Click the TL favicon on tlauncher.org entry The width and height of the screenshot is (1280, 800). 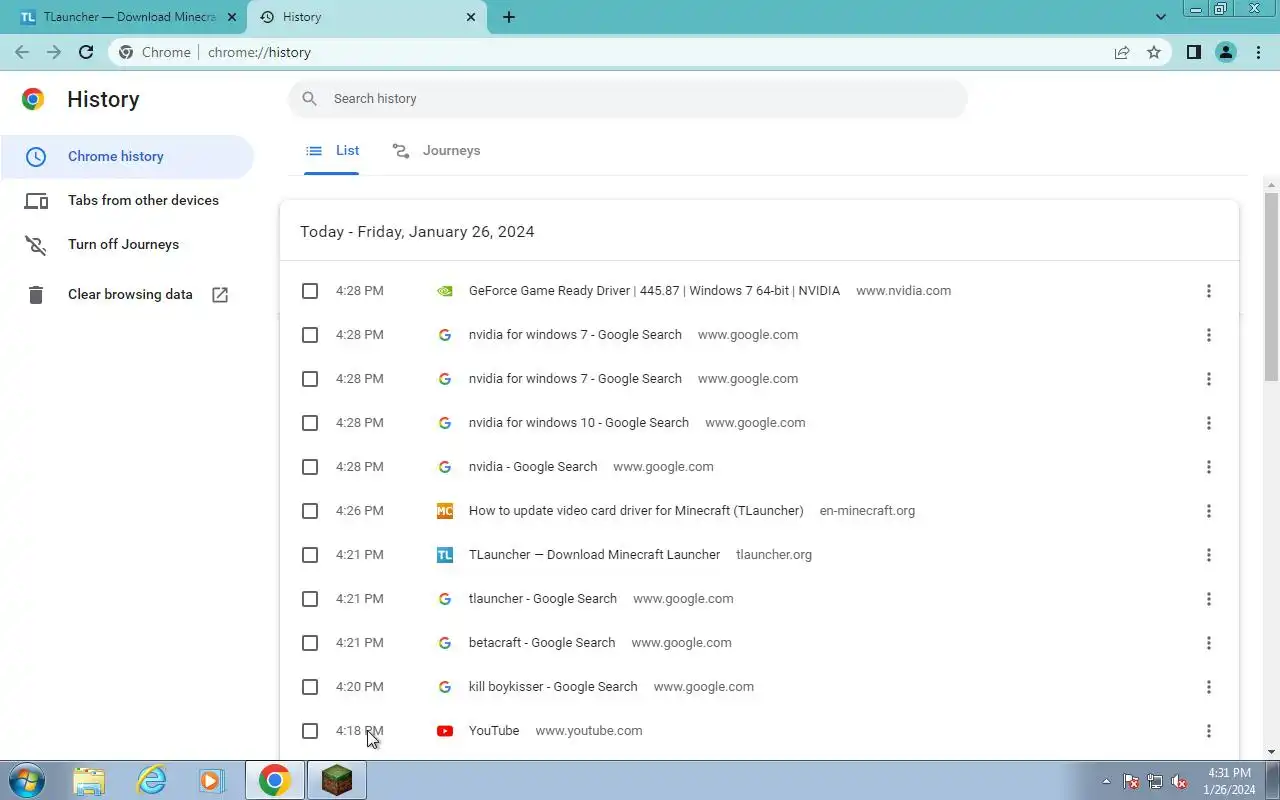pyautogui.click(x=445, y=555)
